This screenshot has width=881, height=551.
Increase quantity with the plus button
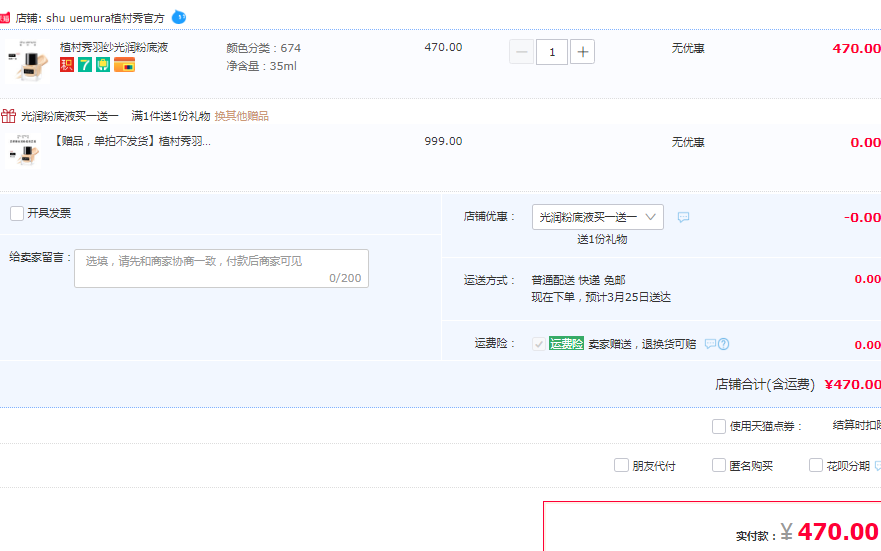(x=583, y=52)
